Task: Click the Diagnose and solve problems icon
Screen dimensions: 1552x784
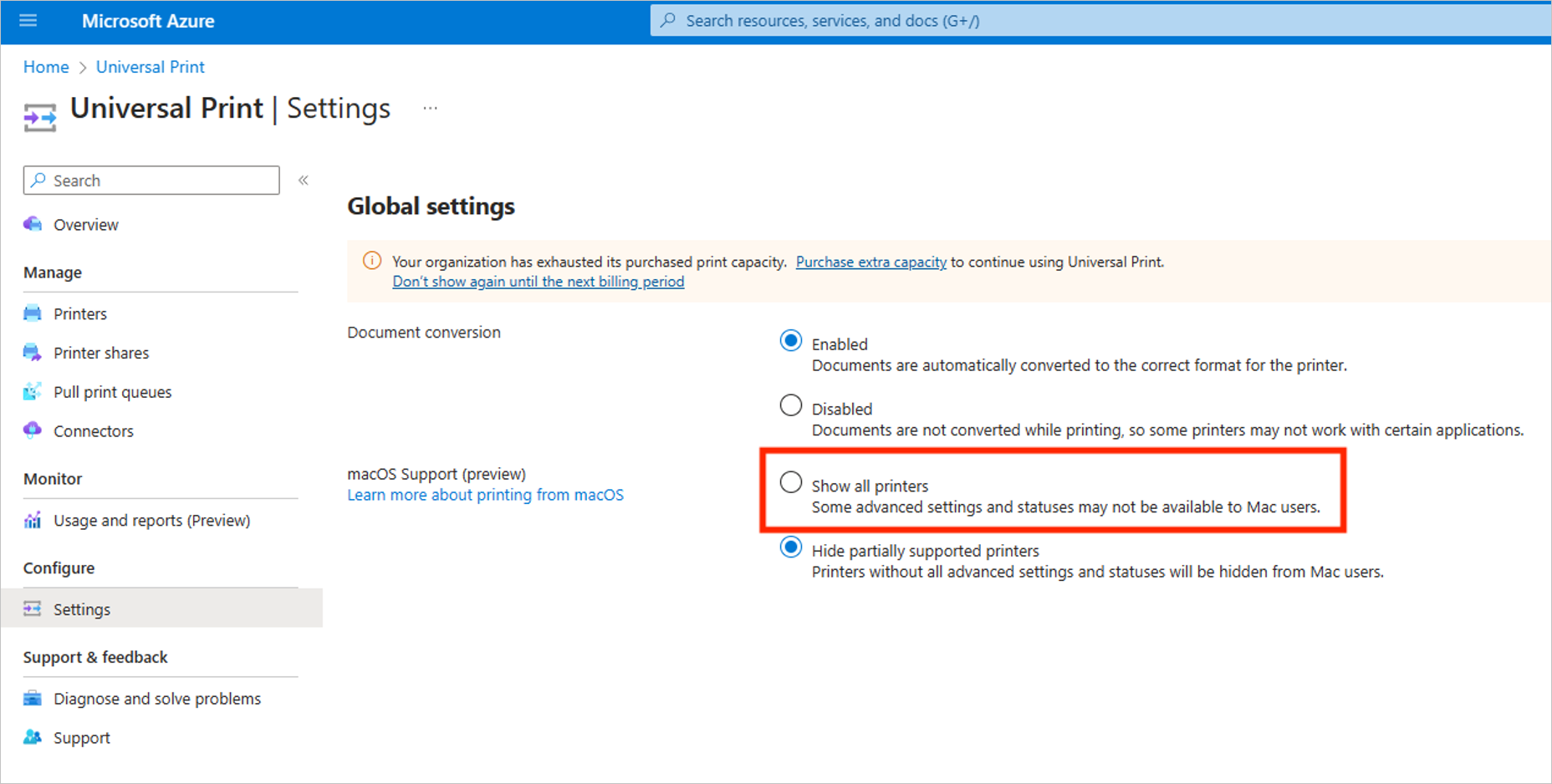Action: click(33, 698)
